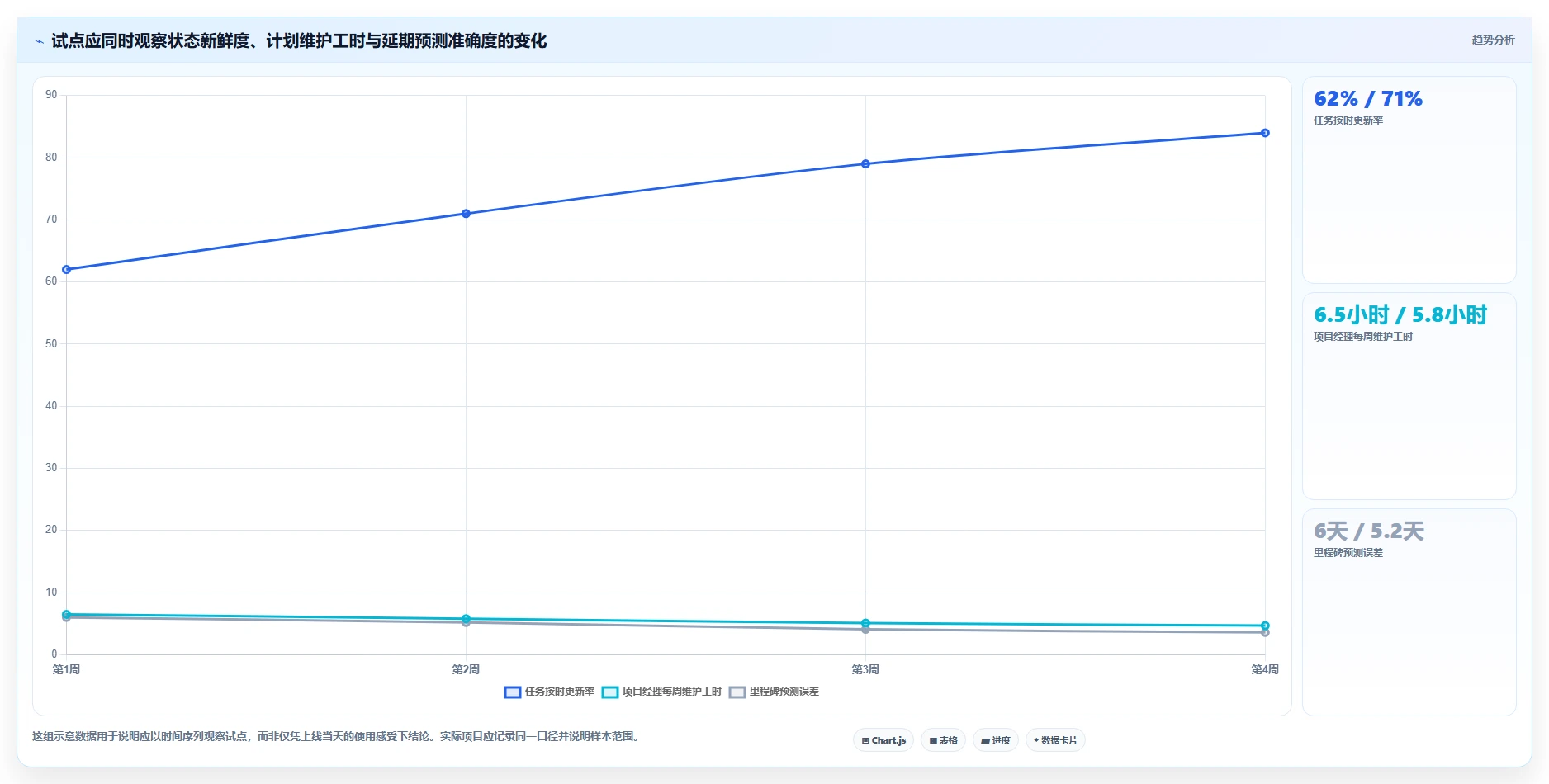Toggle the 里程碑预测误差 legend swatch
Image resolution: width=1549 pixels, height=784 pixels.
click(737, 692)
